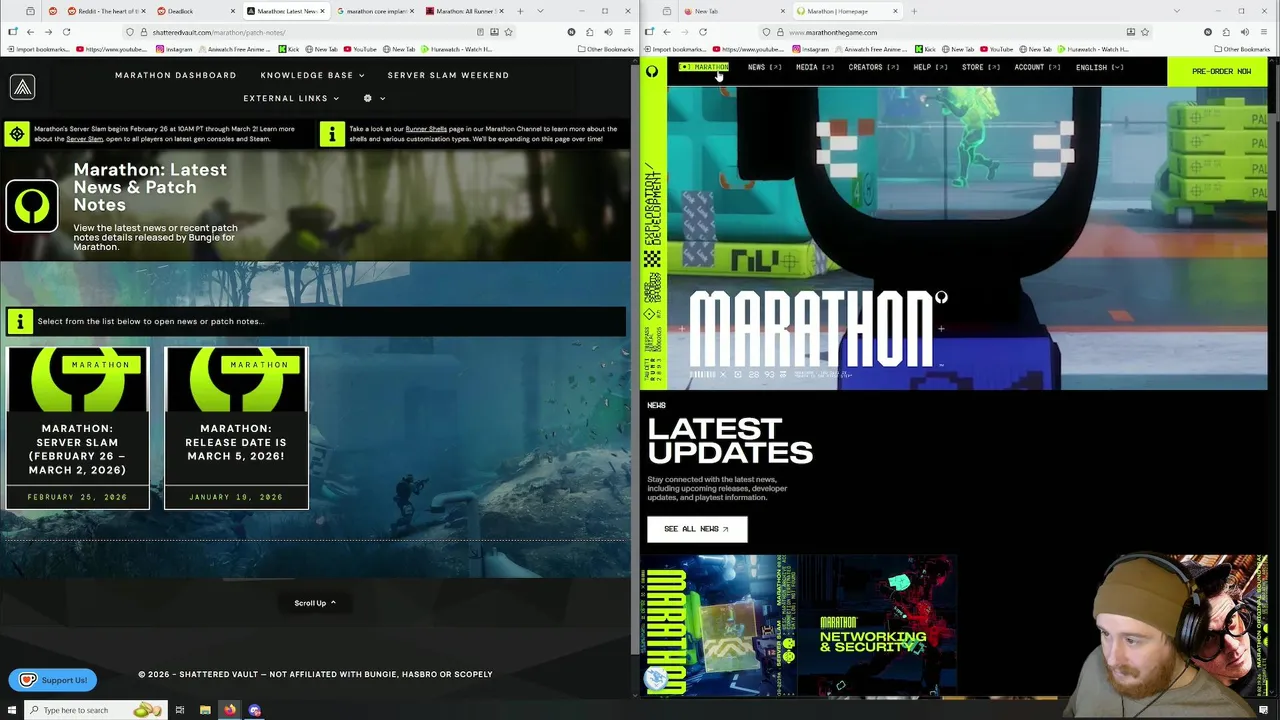Switch to the marathon core implants Google tab

pos(374,11)
